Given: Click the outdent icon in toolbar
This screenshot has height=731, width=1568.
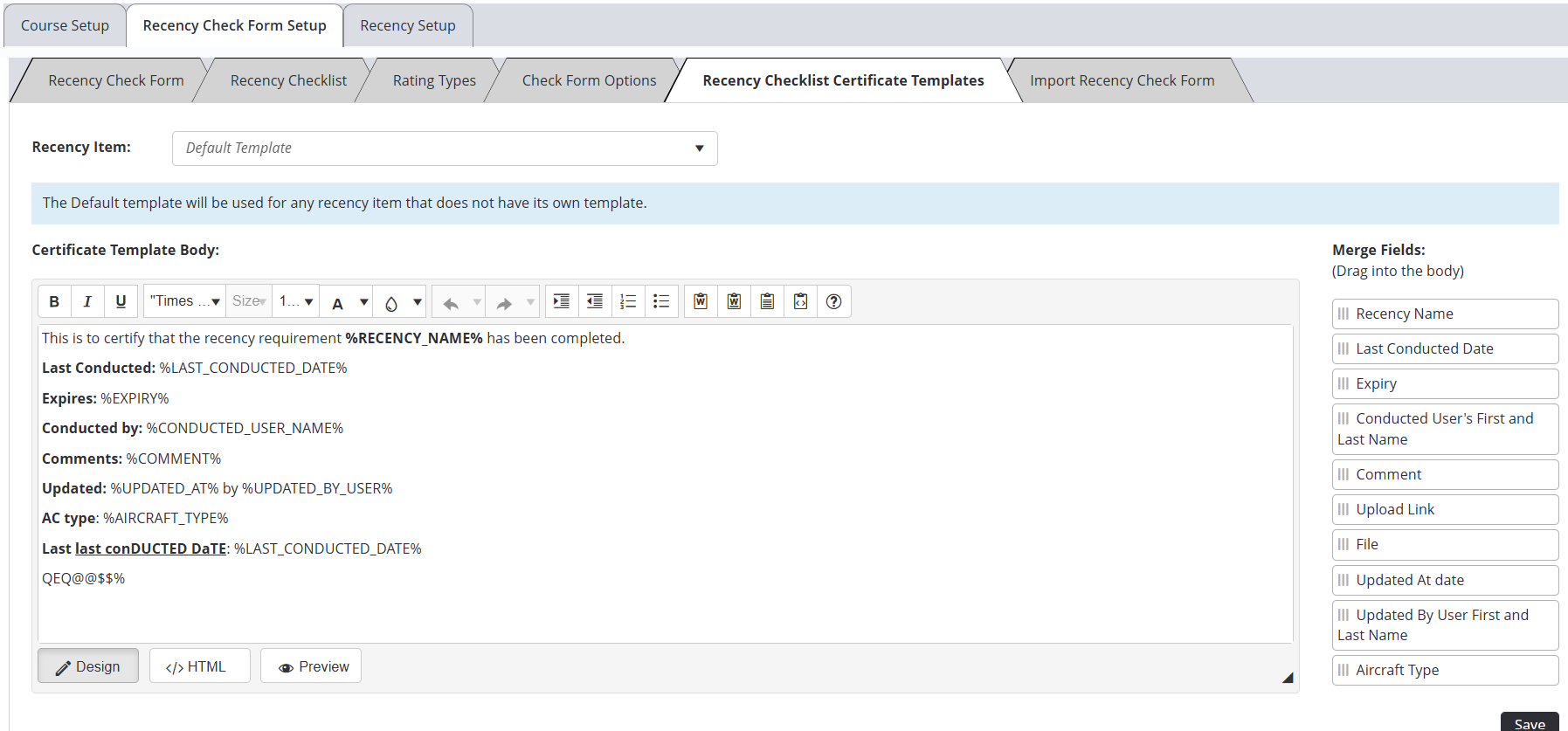Looking at the screenshot, I should pyautogui.click(x=595, y=301).
